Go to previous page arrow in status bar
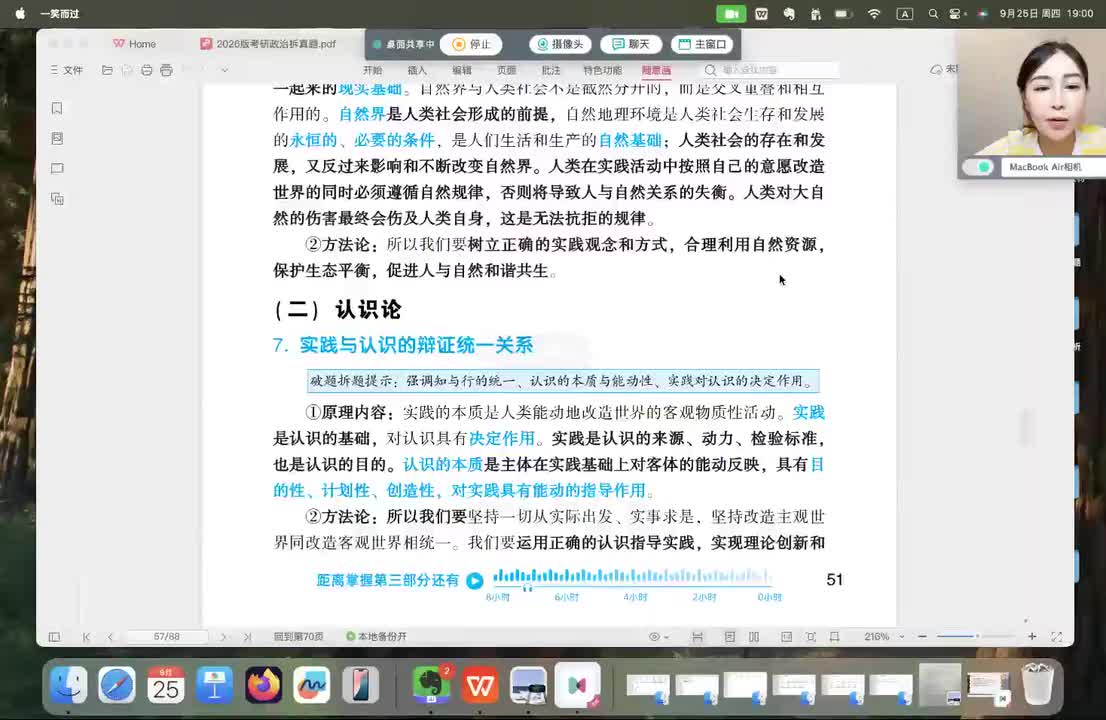Viewport: 1106px width, 720px height. 110,637
